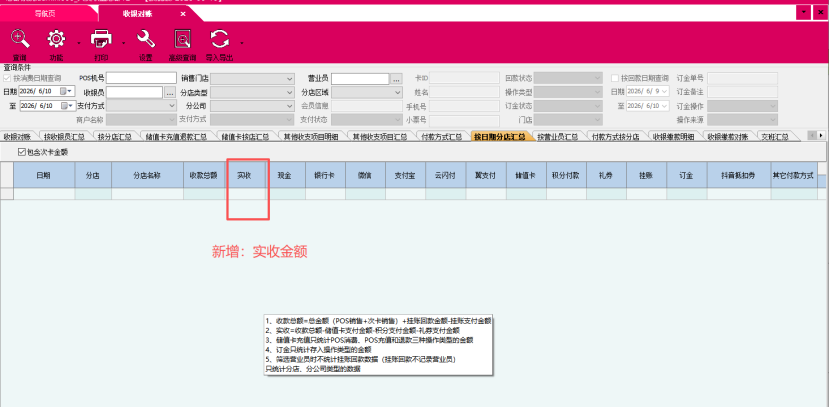Close the 收银对账 top tab with its X
Screen dimensions: 829x407
[x=183, y=14]
